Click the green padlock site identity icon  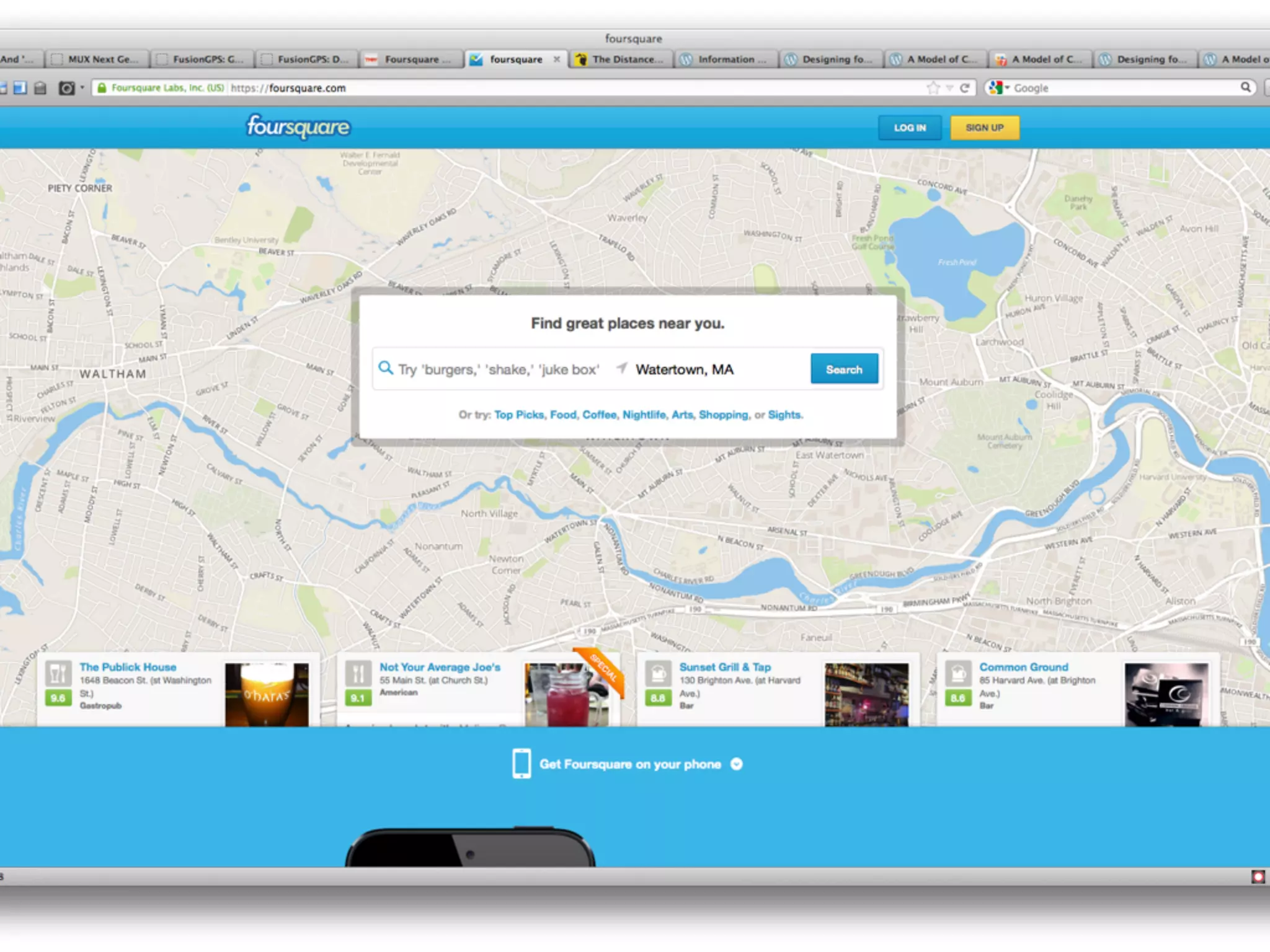(x=102, y=88)
